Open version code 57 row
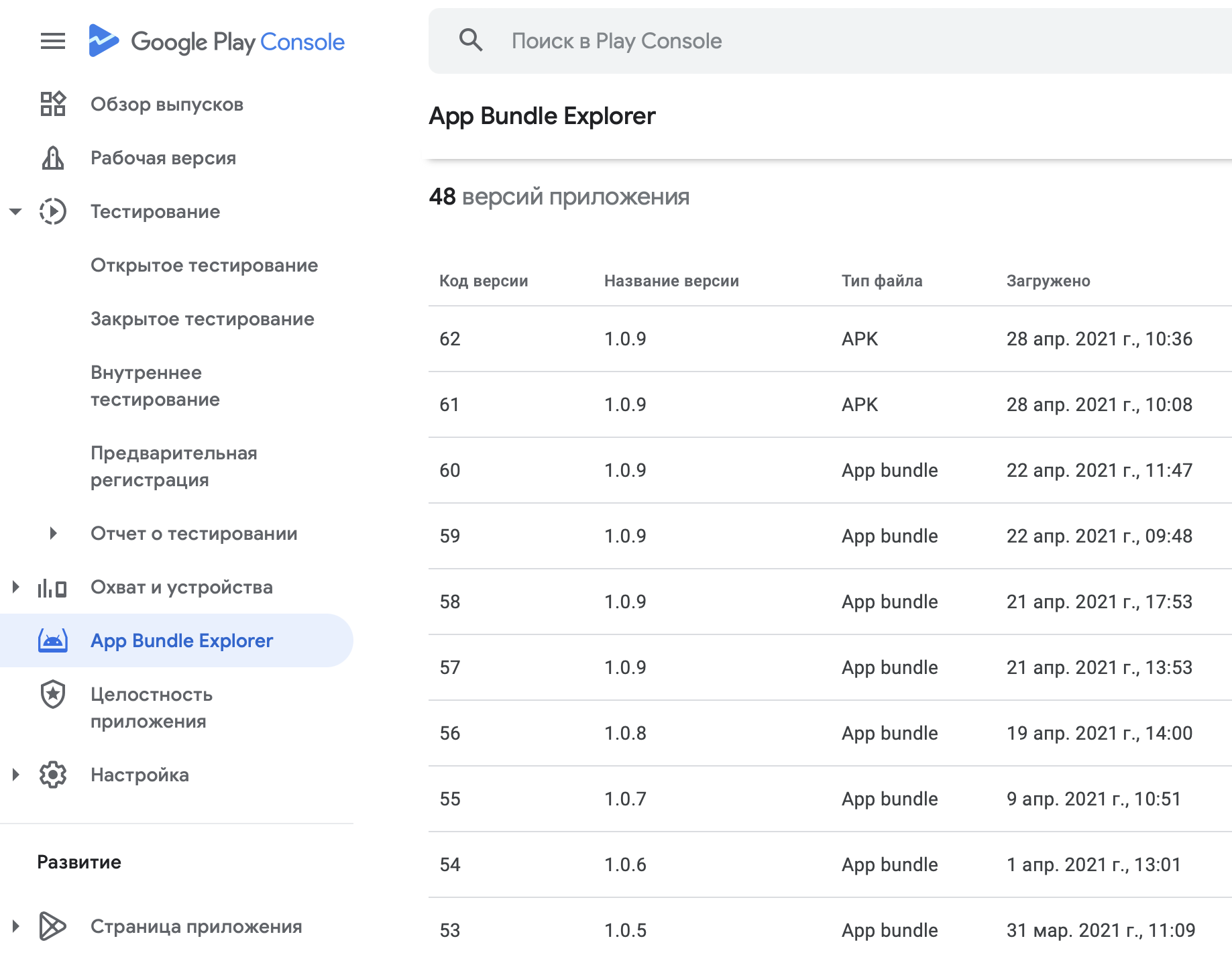This screenshot has width=1232, height=959. click(830, 667)
